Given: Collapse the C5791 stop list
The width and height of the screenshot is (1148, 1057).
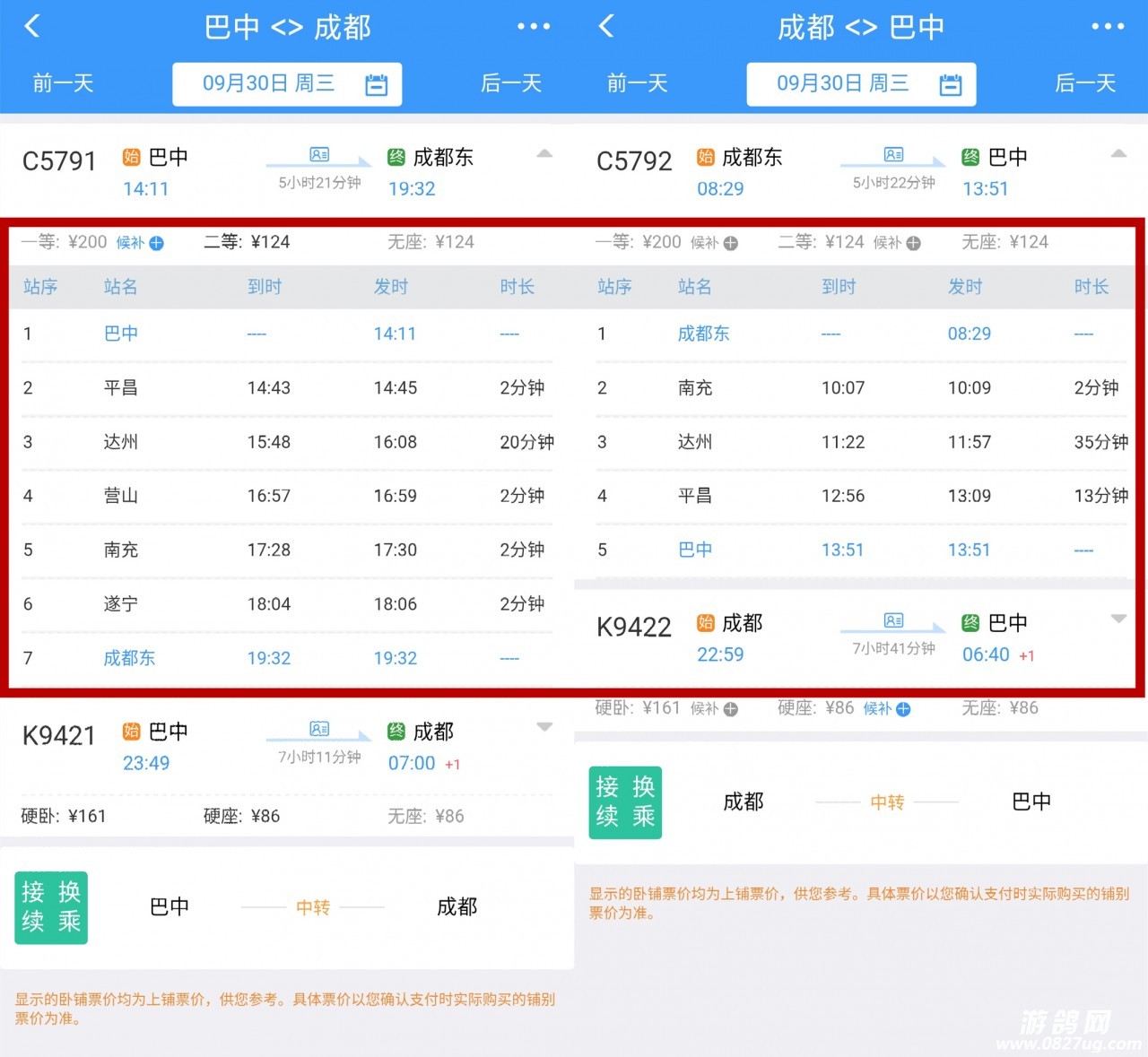Looking at the screenshot, I should pos(544,154).
